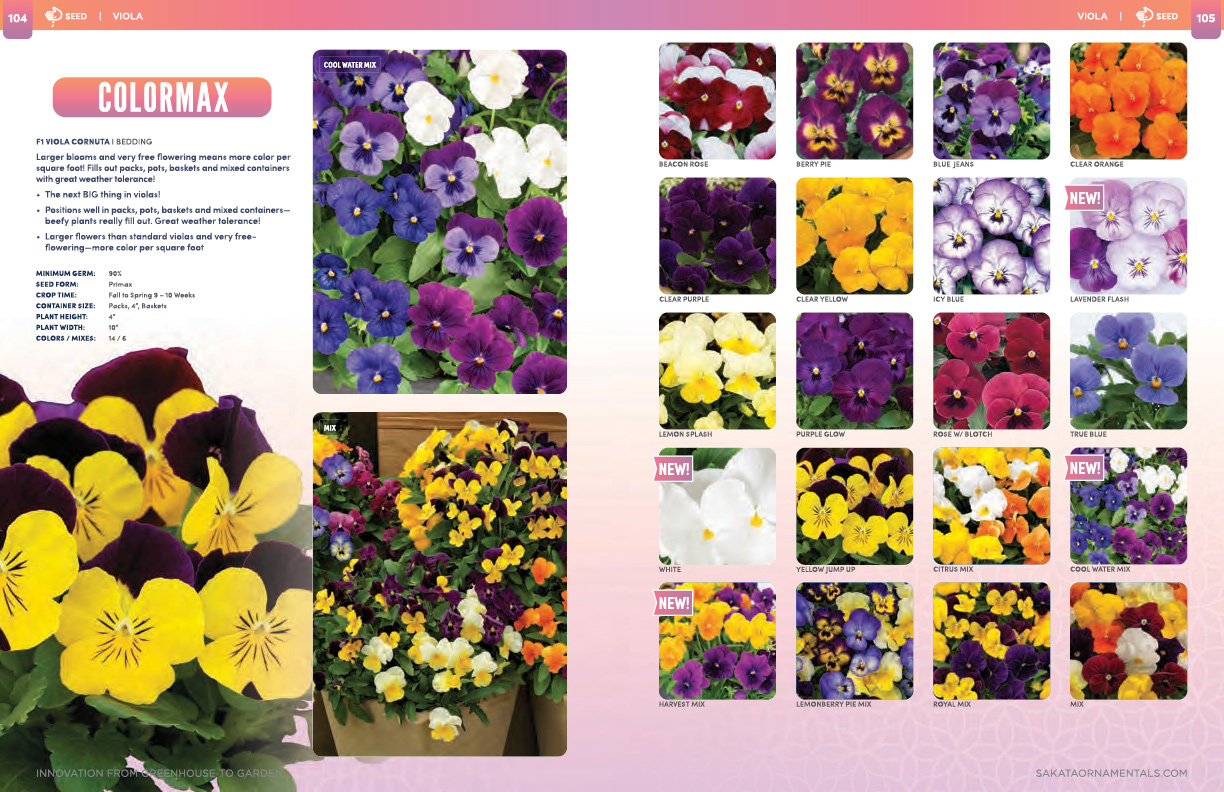Select the Berry Pie flower photo
This screenshot has height=792, width=1224.
point(854,100)
